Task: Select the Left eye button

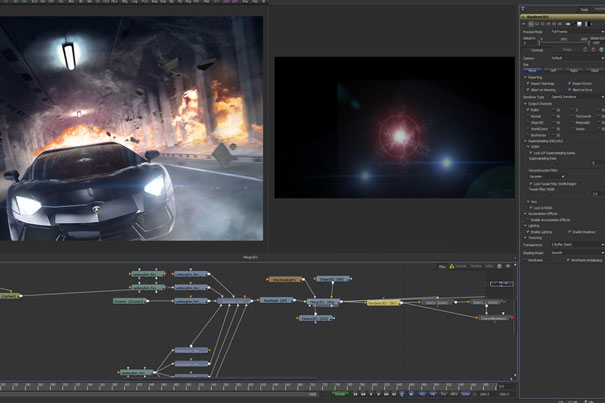Action: [x=553, y=71]
